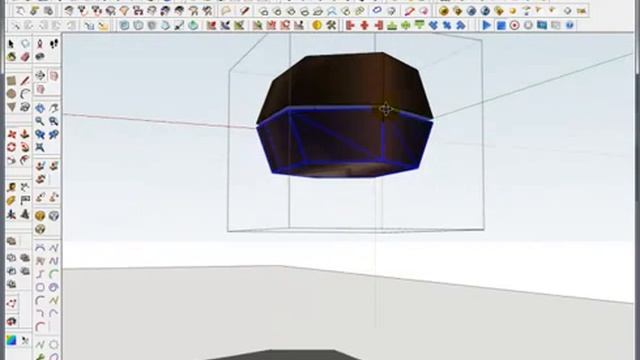
Task: Choose the Circle drawing tool
Action: coord(11,94)
